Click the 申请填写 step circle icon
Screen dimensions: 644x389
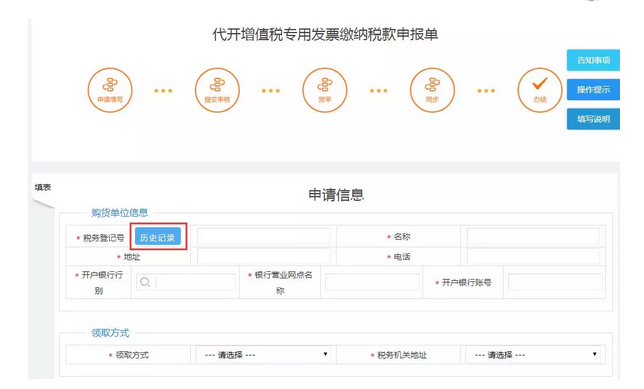pyautogui.click(x=110, y=90)
